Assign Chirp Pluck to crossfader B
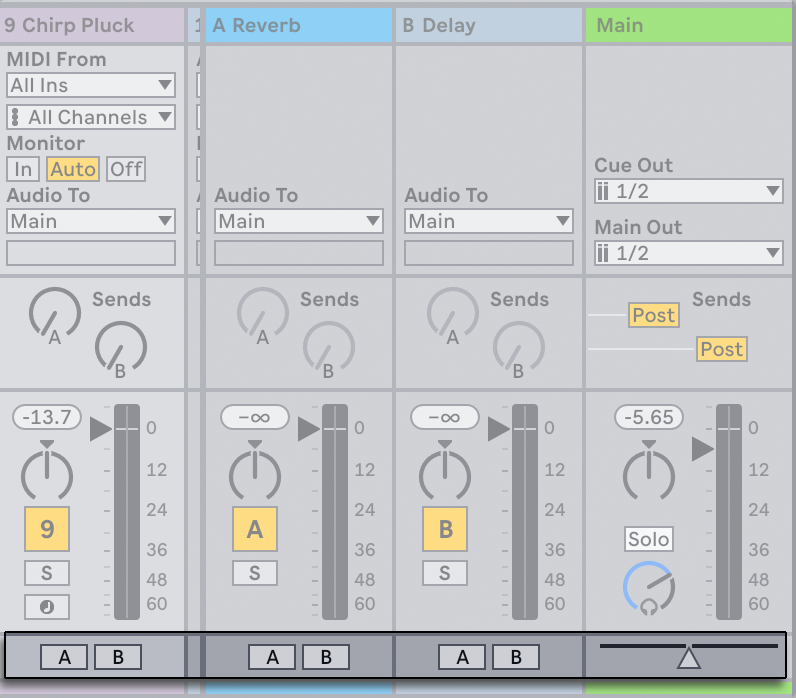 click(x=118, y=657)
